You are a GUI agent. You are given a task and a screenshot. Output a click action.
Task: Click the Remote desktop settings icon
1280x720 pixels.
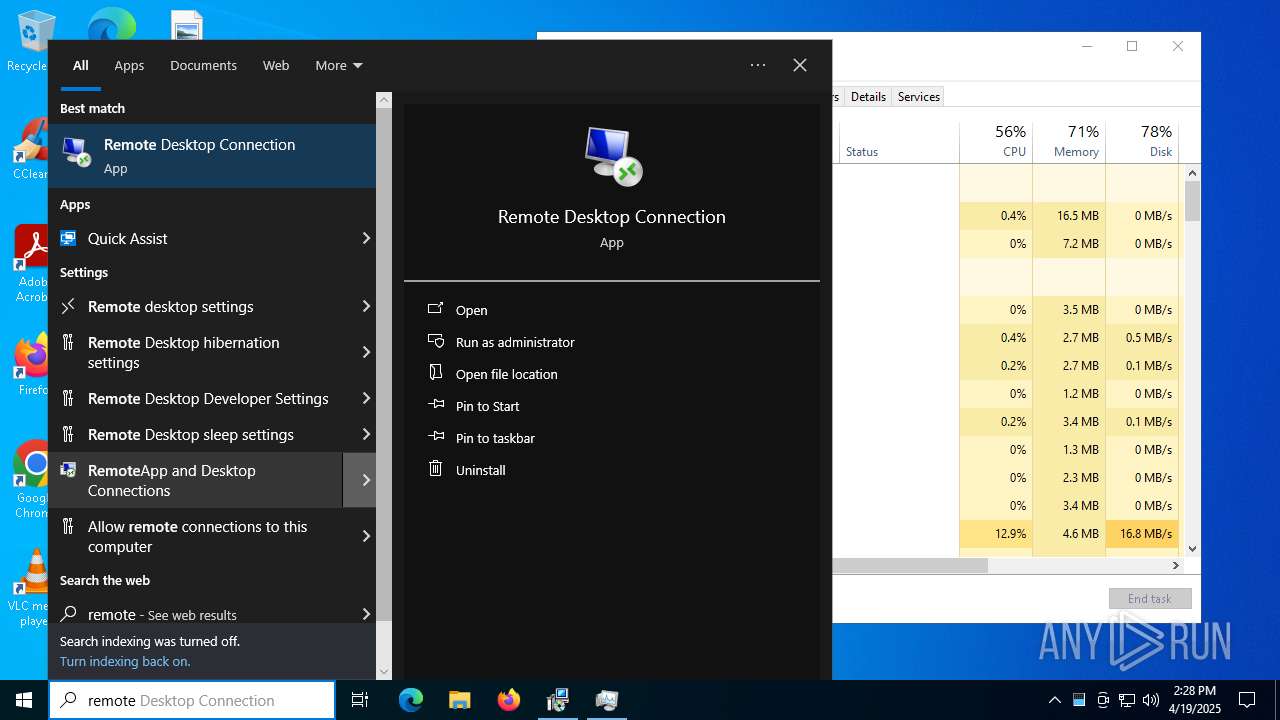pos(68,306)
